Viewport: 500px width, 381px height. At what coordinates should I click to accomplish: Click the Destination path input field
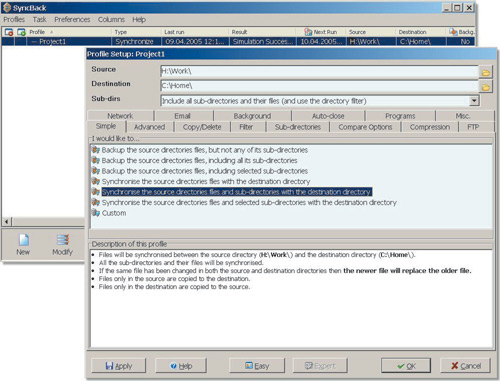coord(319,86)
